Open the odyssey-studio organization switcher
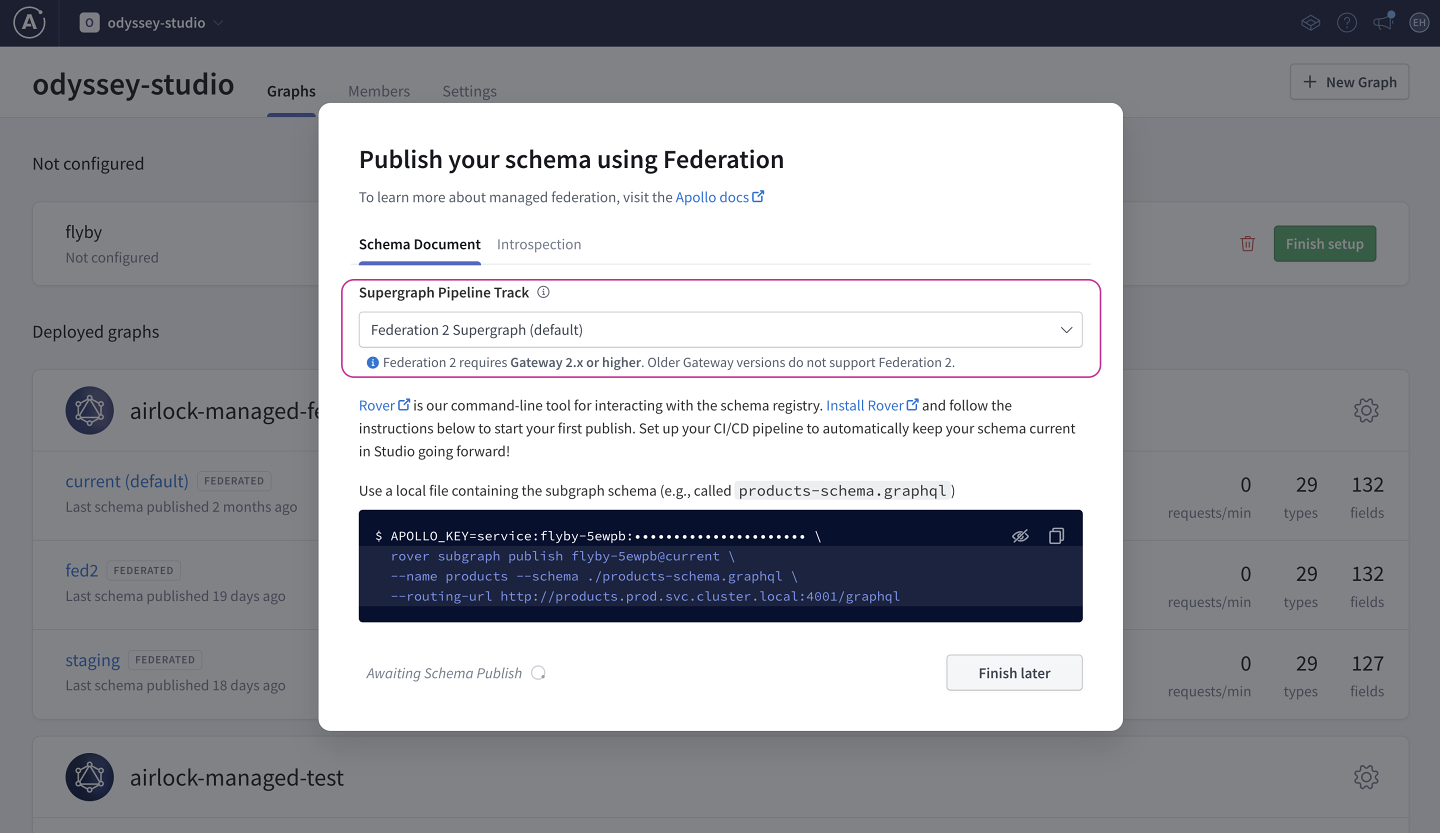This screenshot has width=1440, height=833. tap(152, 22)
